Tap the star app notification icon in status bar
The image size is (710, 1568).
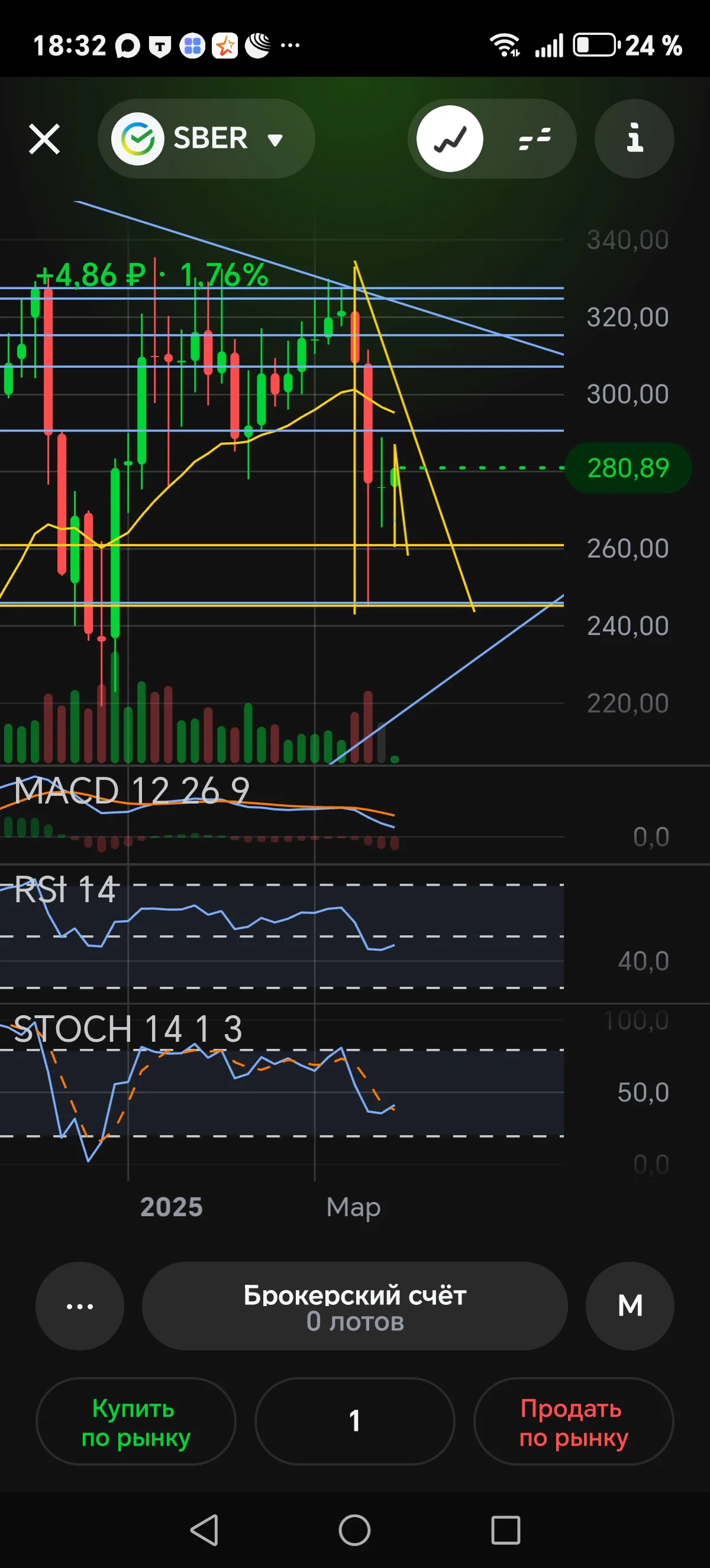pyautogui.click(x=225, y=46)
